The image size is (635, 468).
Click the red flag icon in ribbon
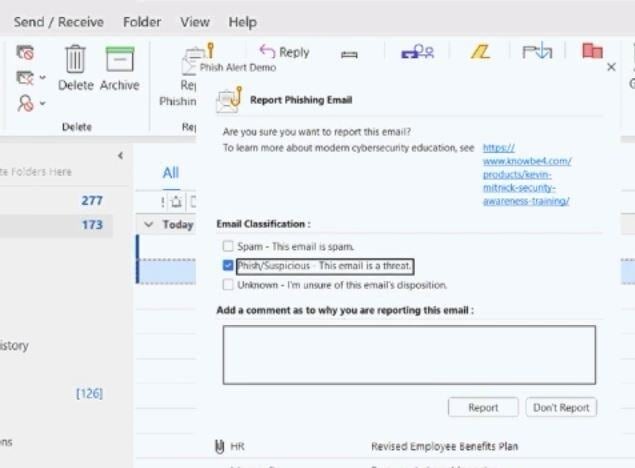[x=592, y=52]
